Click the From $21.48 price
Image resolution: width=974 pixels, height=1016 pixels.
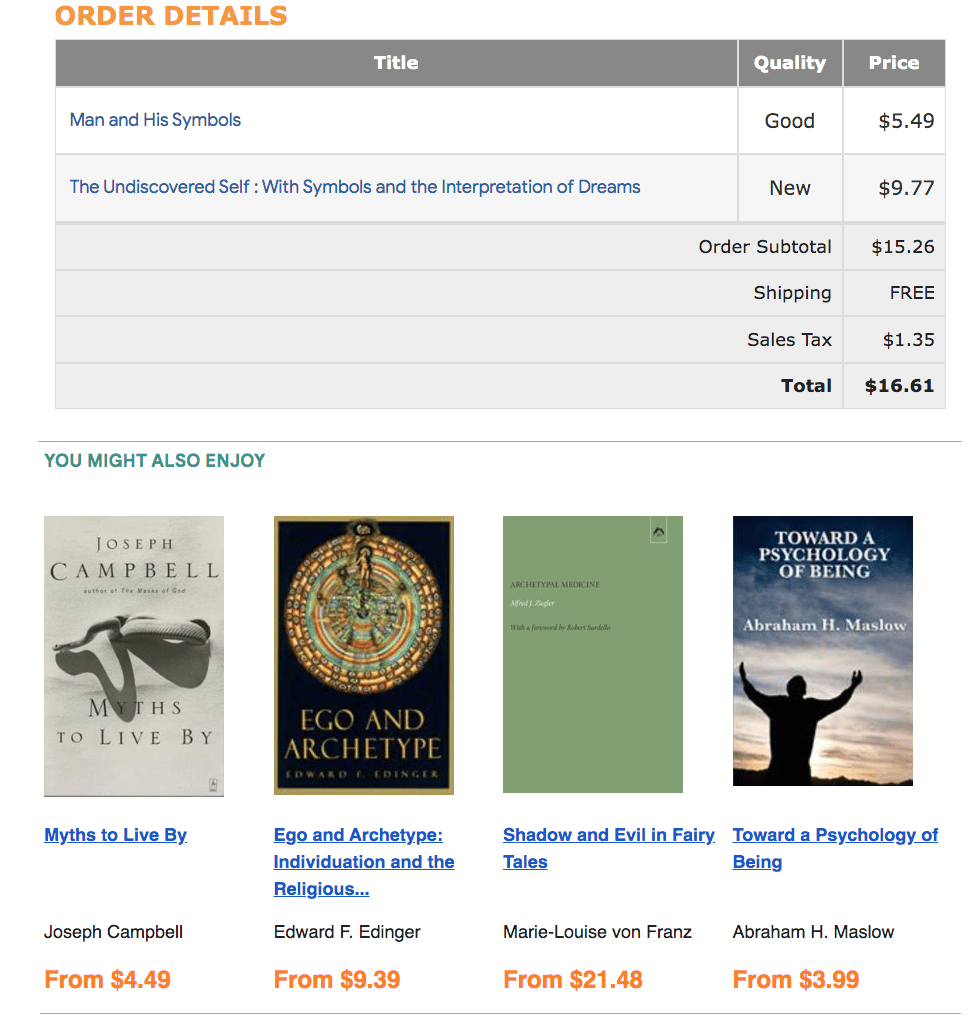pos(573,979)
